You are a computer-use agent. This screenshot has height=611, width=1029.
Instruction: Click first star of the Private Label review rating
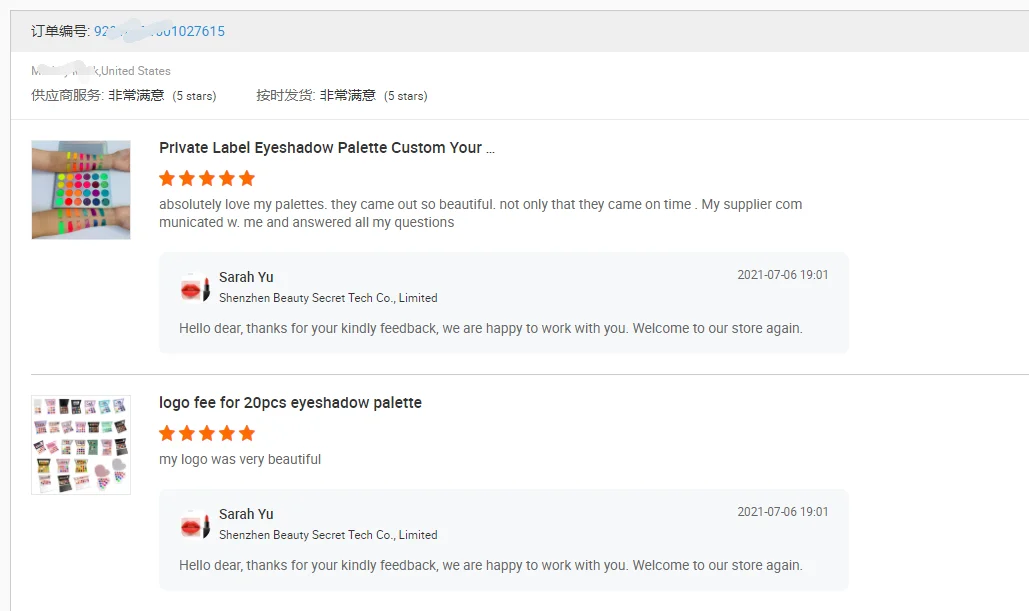[167, 179]
